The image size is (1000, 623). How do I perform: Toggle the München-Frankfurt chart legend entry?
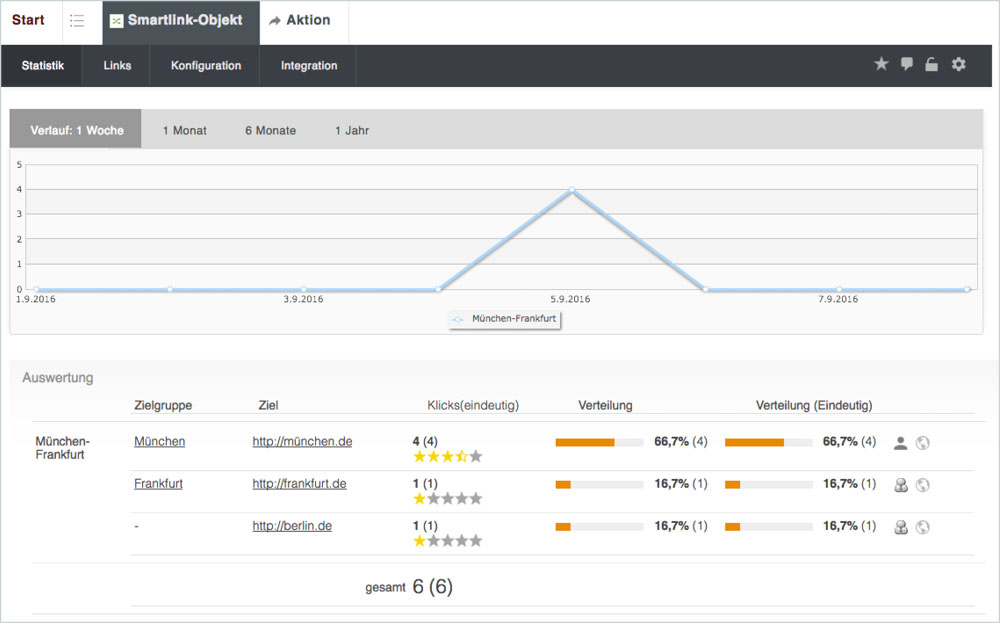pyautogui.click(x=505, y=318)
